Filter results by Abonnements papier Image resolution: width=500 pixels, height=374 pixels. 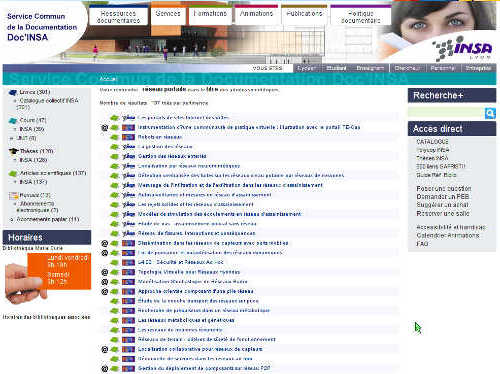click(x=48, y=219)
